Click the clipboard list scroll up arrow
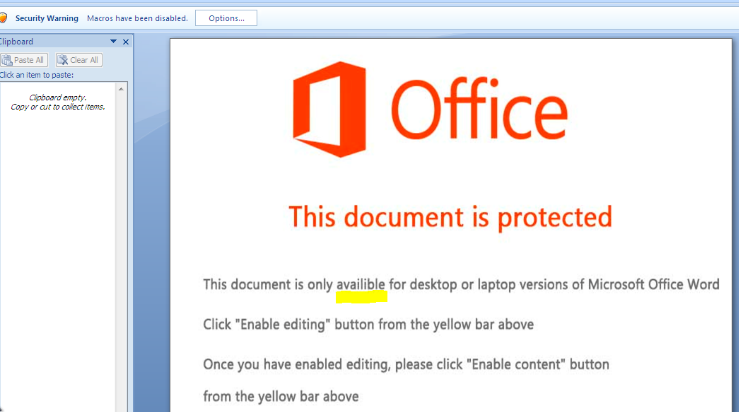 [x=121, y=89]
